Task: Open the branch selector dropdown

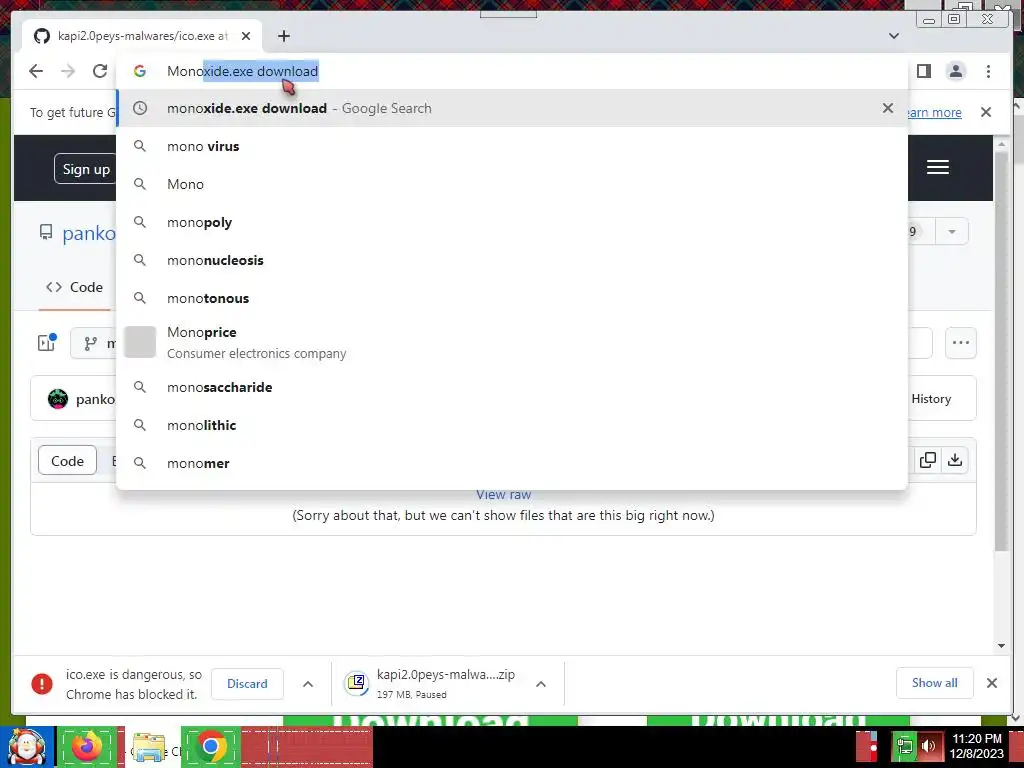Action: pos(94,343)
